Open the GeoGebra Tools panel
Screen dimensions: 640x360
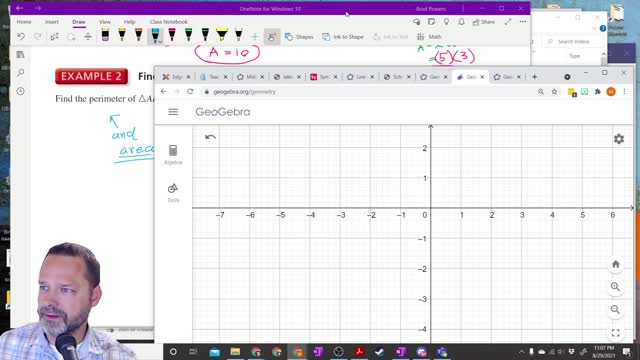point(173,193)
